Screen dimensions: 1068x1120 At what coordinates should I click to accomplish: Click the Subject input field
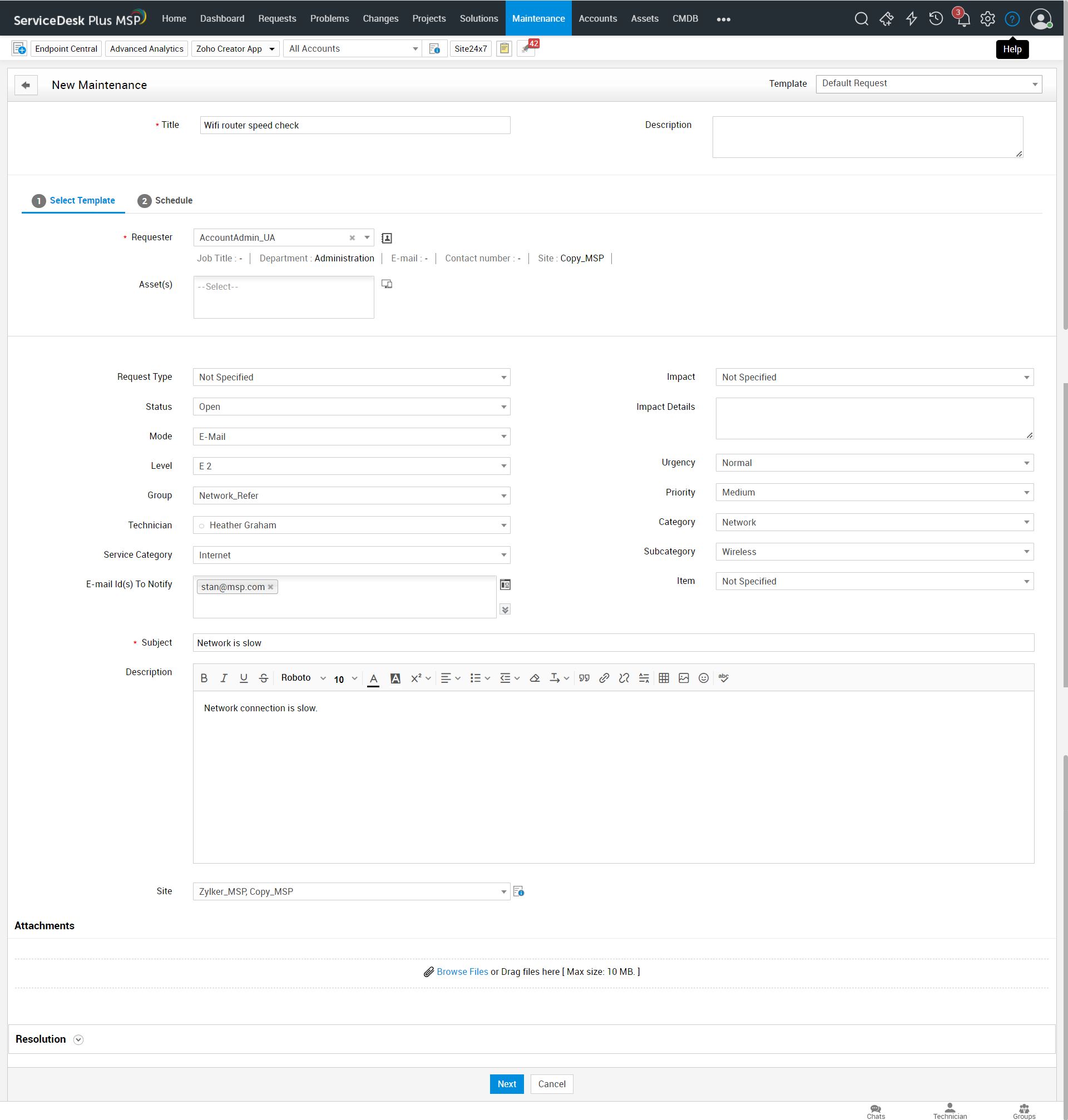[612, 642]
